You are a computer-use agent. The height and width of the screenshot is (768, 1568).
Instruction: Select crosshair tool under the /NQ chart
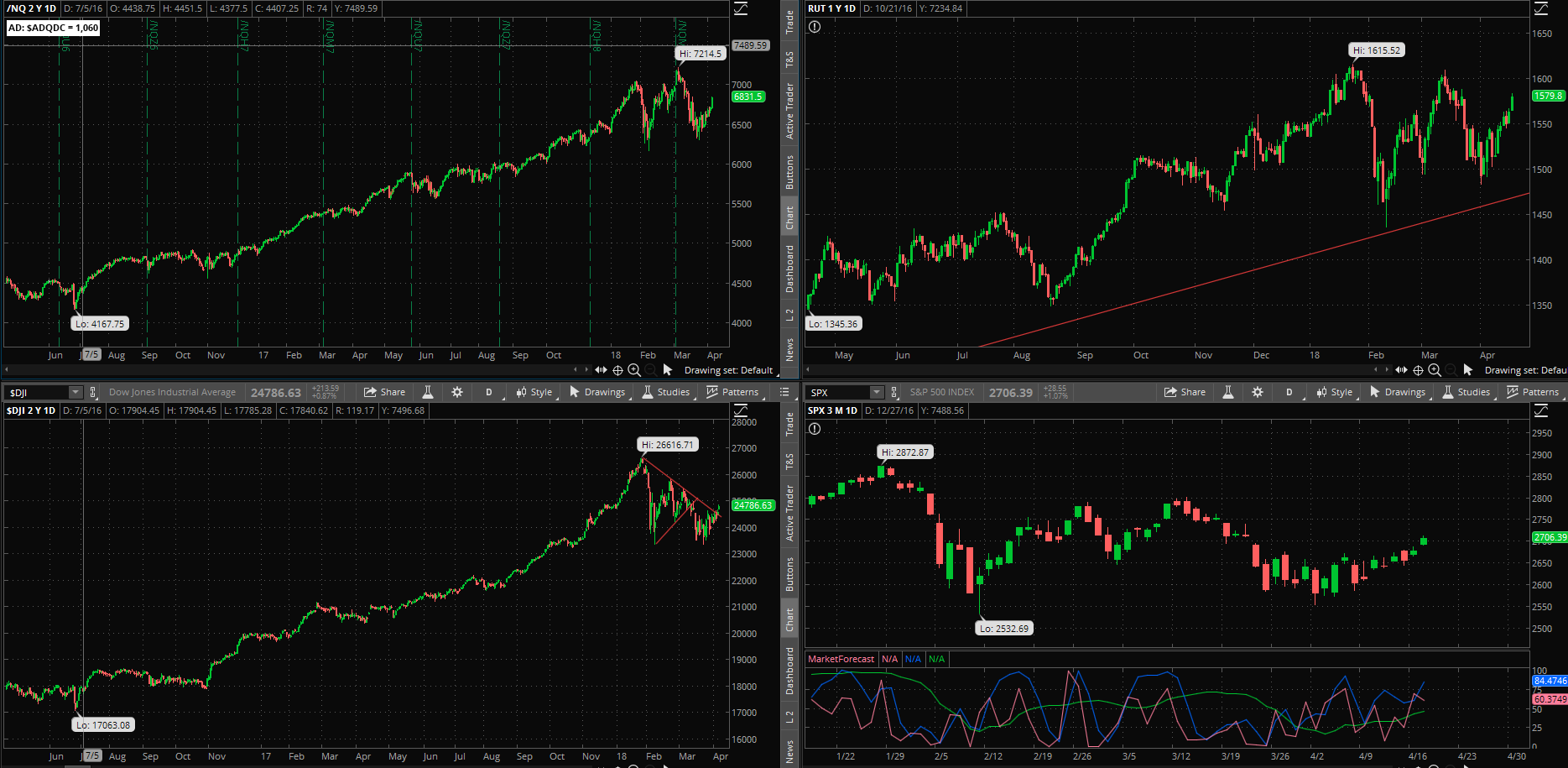[617, 370]
